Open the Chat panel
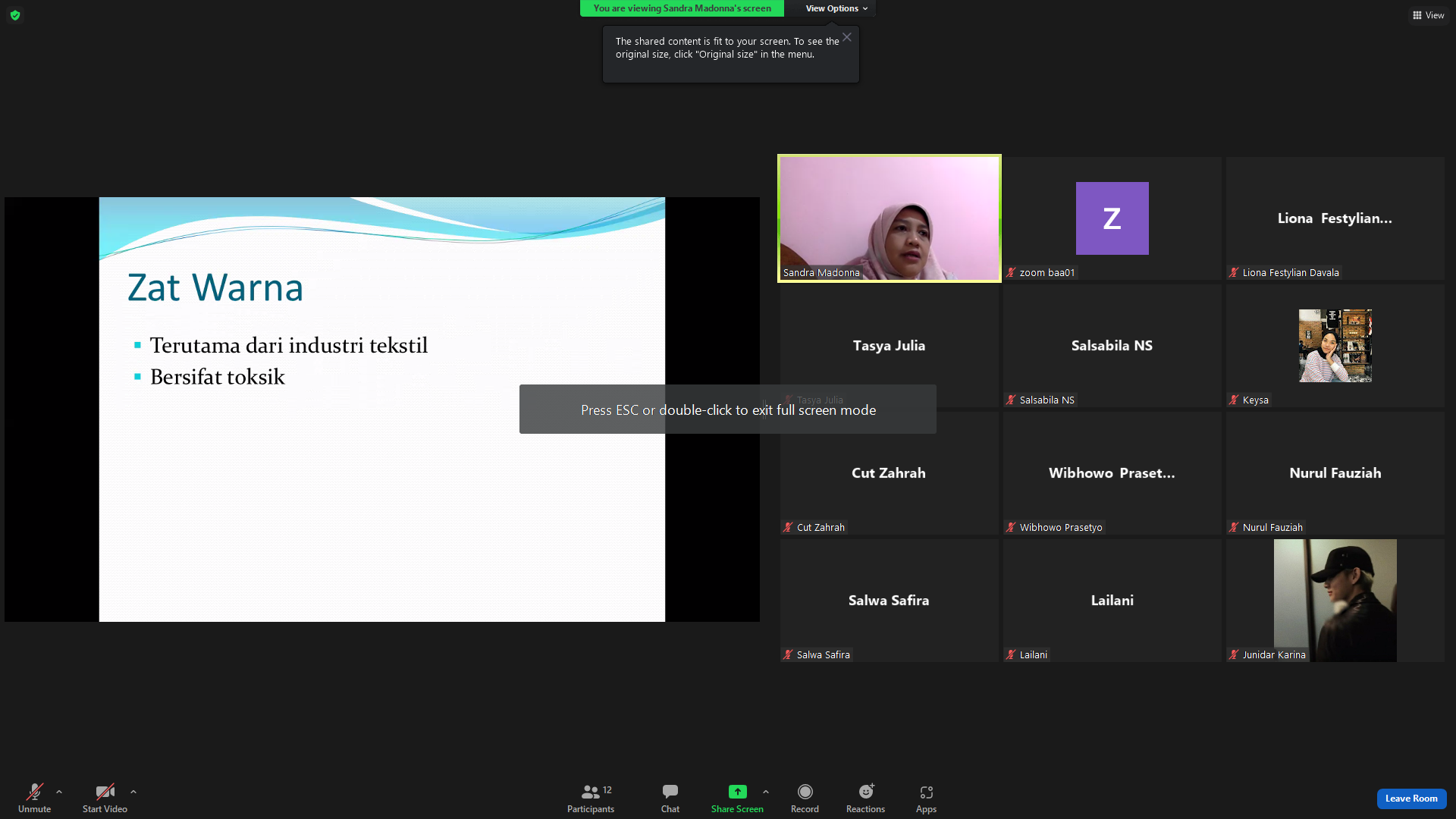The image size is (1456, 819). coord(670,798)
